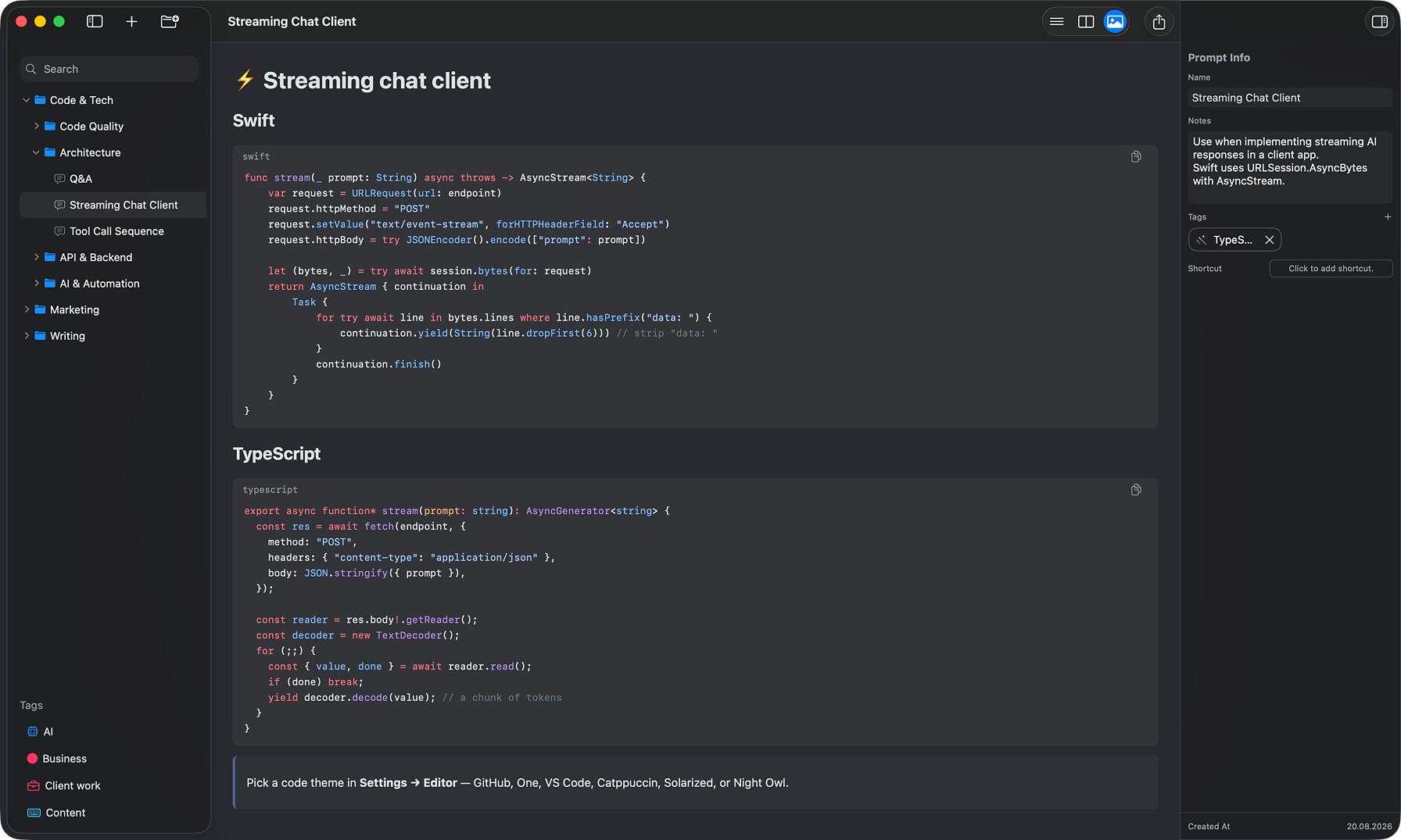Copy the Swift code block
Viewport: 1401px width, 840px height.
pyautogui.click(x=1136, y=156)
